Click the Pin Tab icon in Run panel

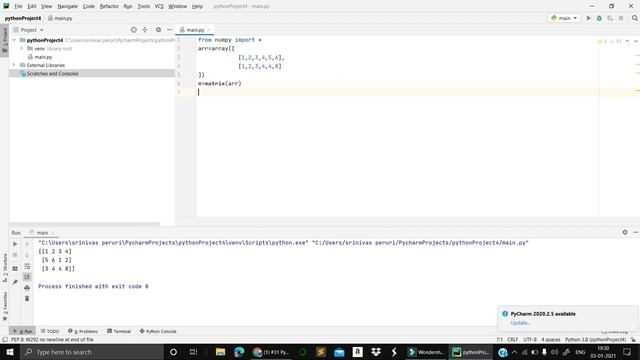(x=15, y=282)
